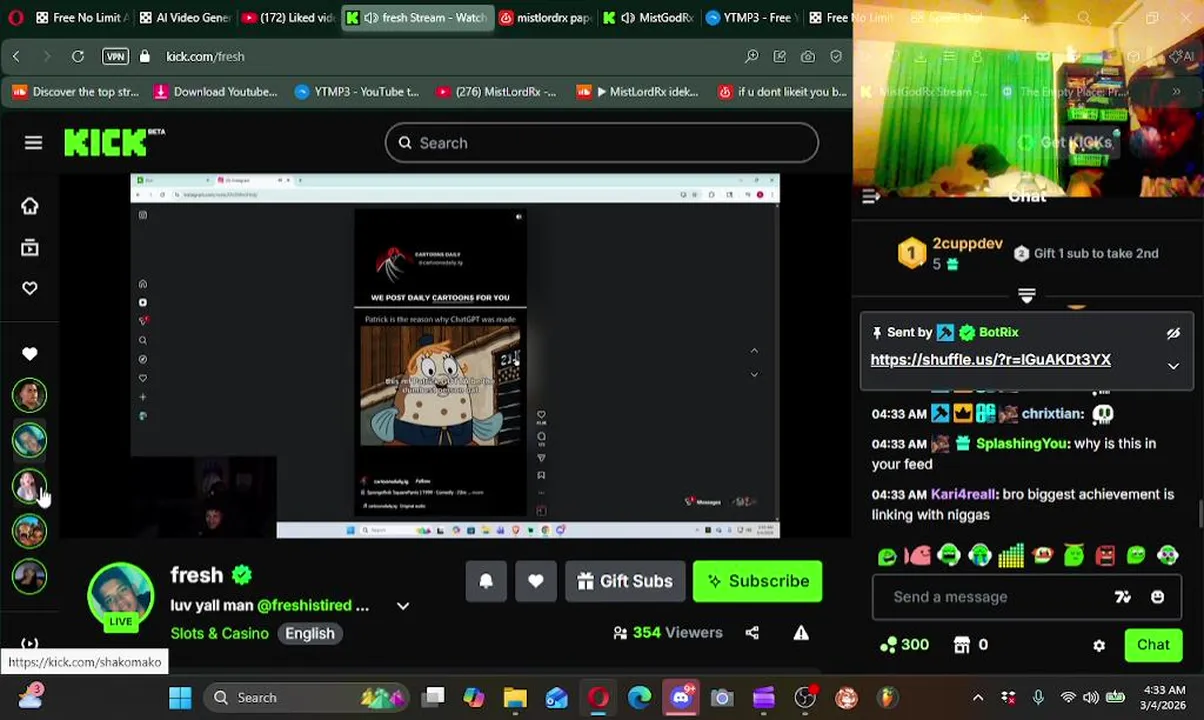Expand the stream title chevron
The width and height of the screenshot is (1204, 720).
(x=403, y=606)
